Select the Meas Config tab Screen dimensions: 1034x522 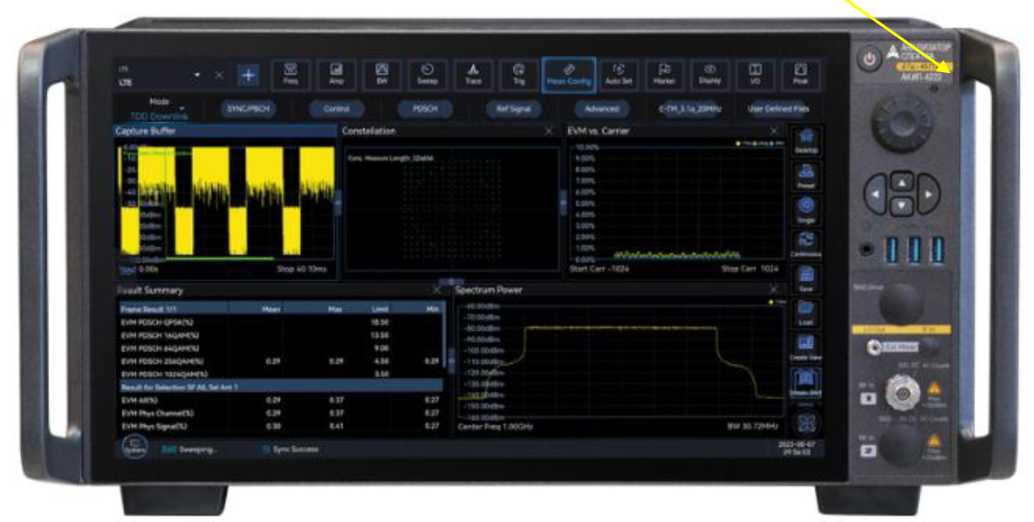569,74
